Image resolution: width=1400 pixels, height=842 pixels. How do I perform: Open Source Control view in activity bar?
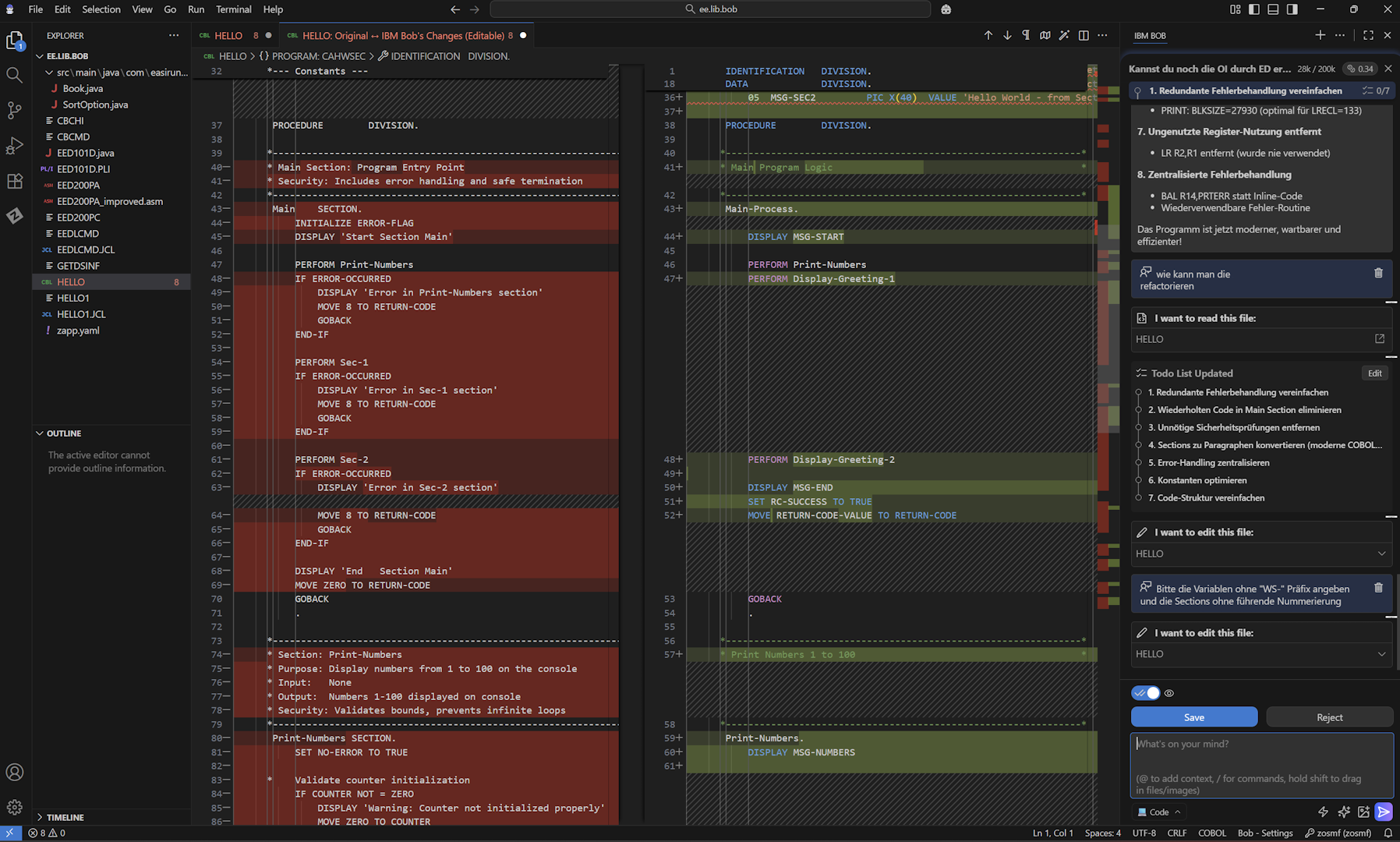click(14, 111)
